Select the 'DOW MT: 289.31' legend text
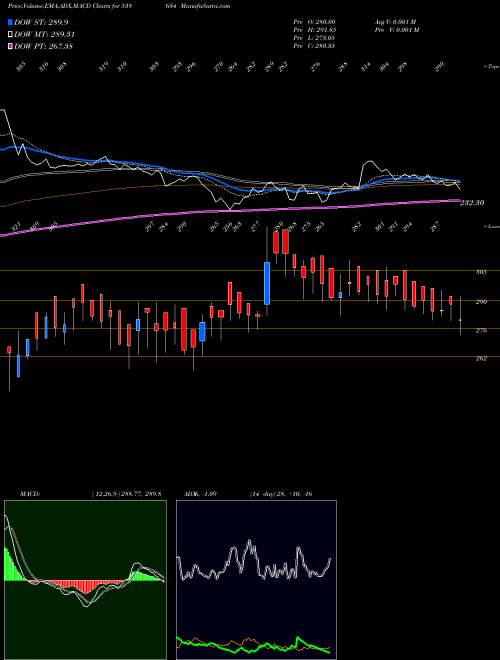The image size is (500, 660). pyautogui.click(x=44, y=34)
